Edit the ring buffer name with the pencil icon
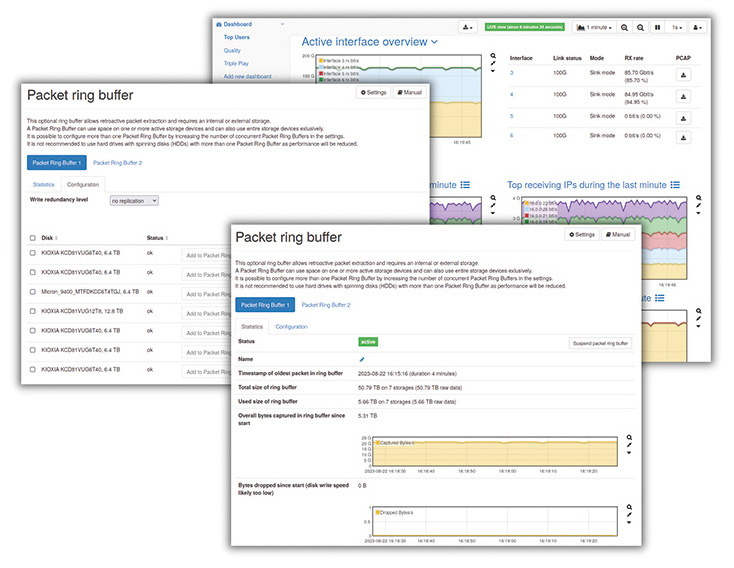 (362, 358)
